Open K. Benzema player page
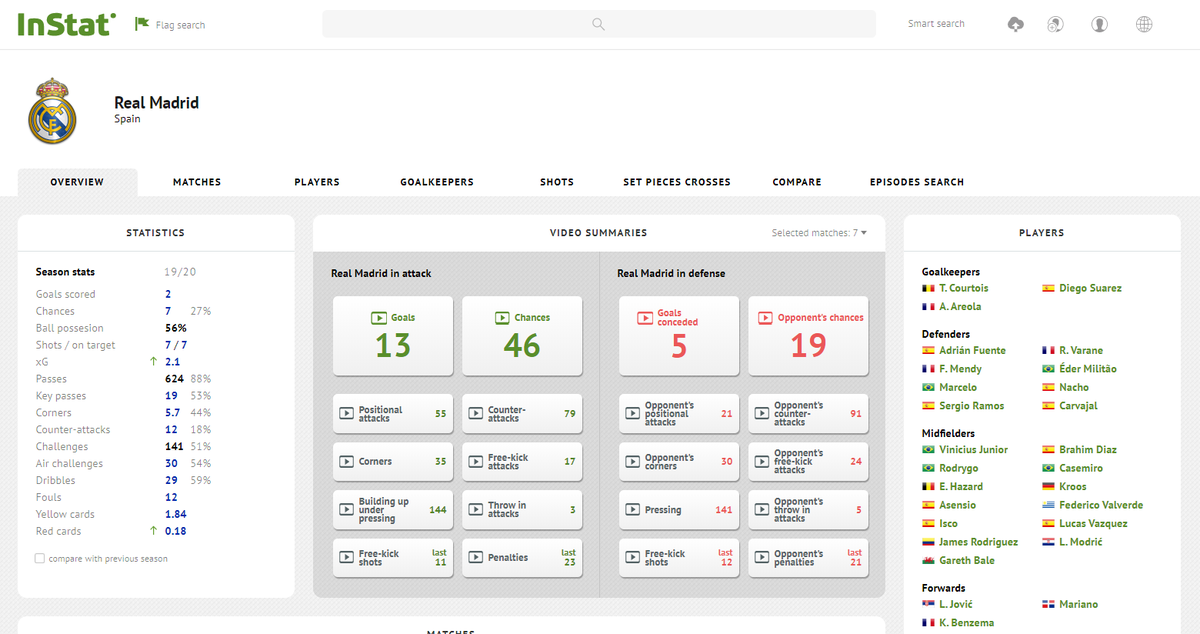Image resolution: width=1200 pixels, height=634 pixels. pyautogui.click(x=967, y=623)
